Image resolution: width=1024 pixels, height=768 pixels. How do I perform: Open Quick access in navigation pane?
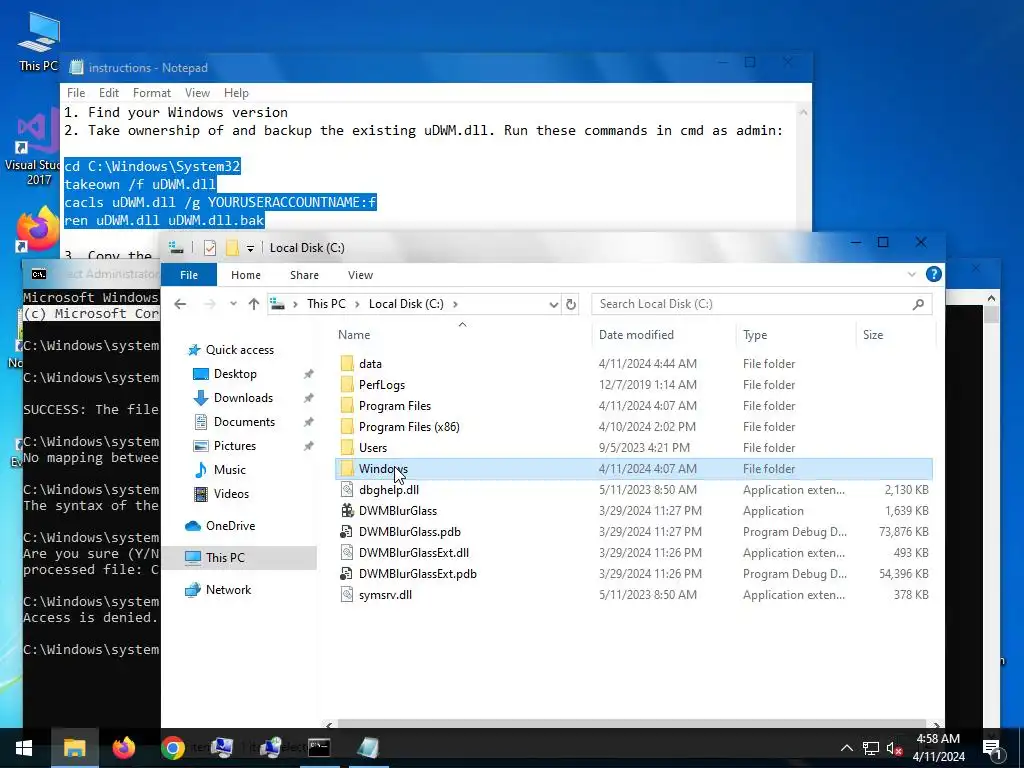pyautogui.click(x=240, y=350)
